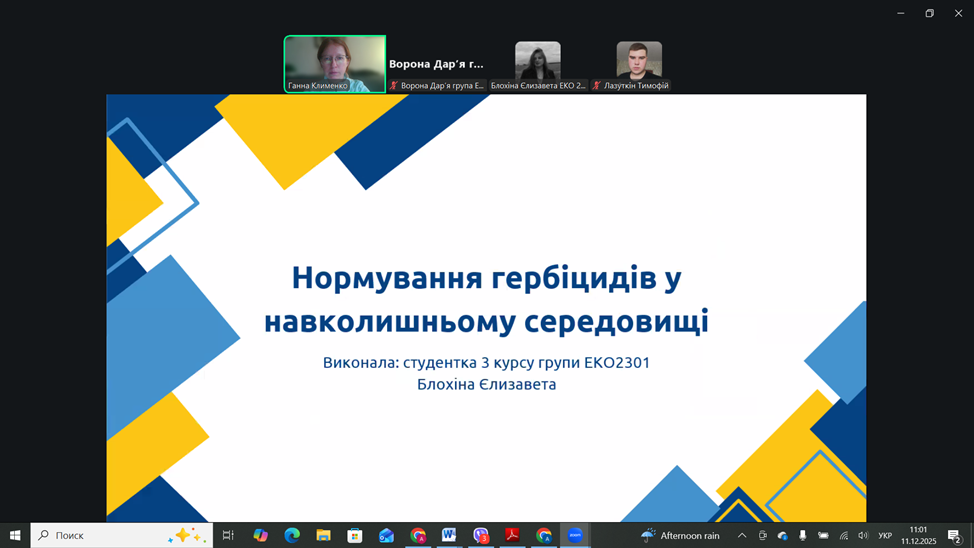This screenshot has height=548, width=974.
Task: Launch Microsoft Edge from the taskbar
Action: [292, 536]
